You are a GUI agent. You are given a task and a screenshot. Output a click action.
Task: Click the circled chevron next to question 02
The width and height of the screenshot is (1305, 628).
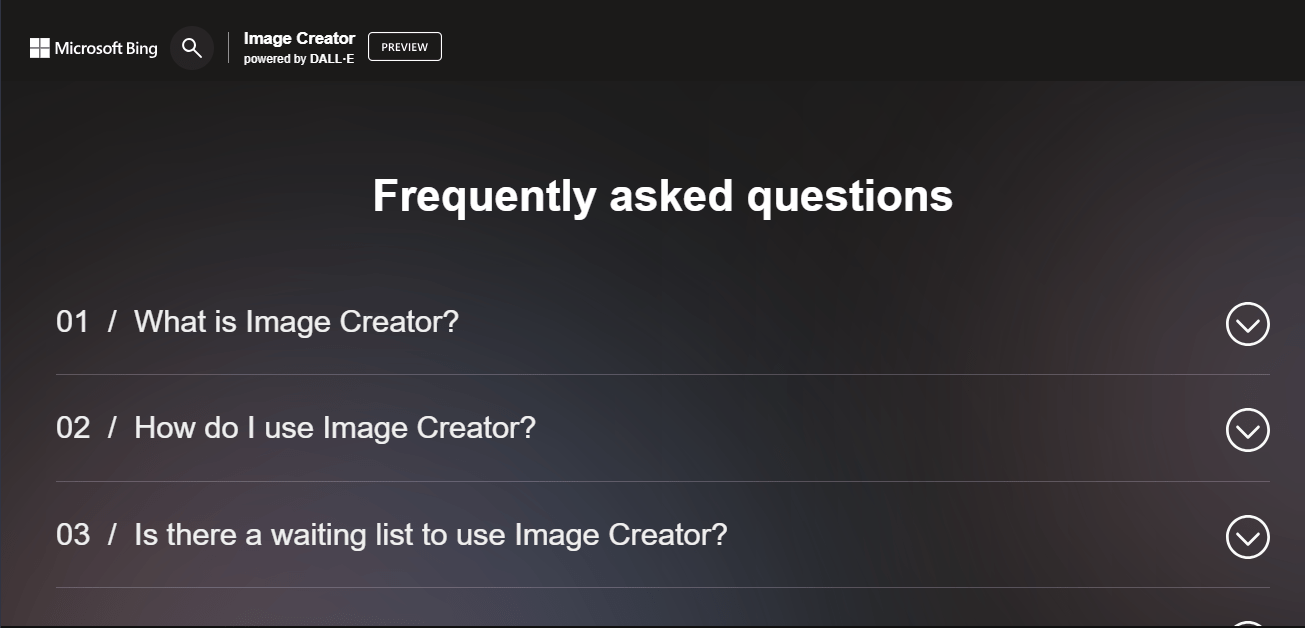click(1247, 430)
